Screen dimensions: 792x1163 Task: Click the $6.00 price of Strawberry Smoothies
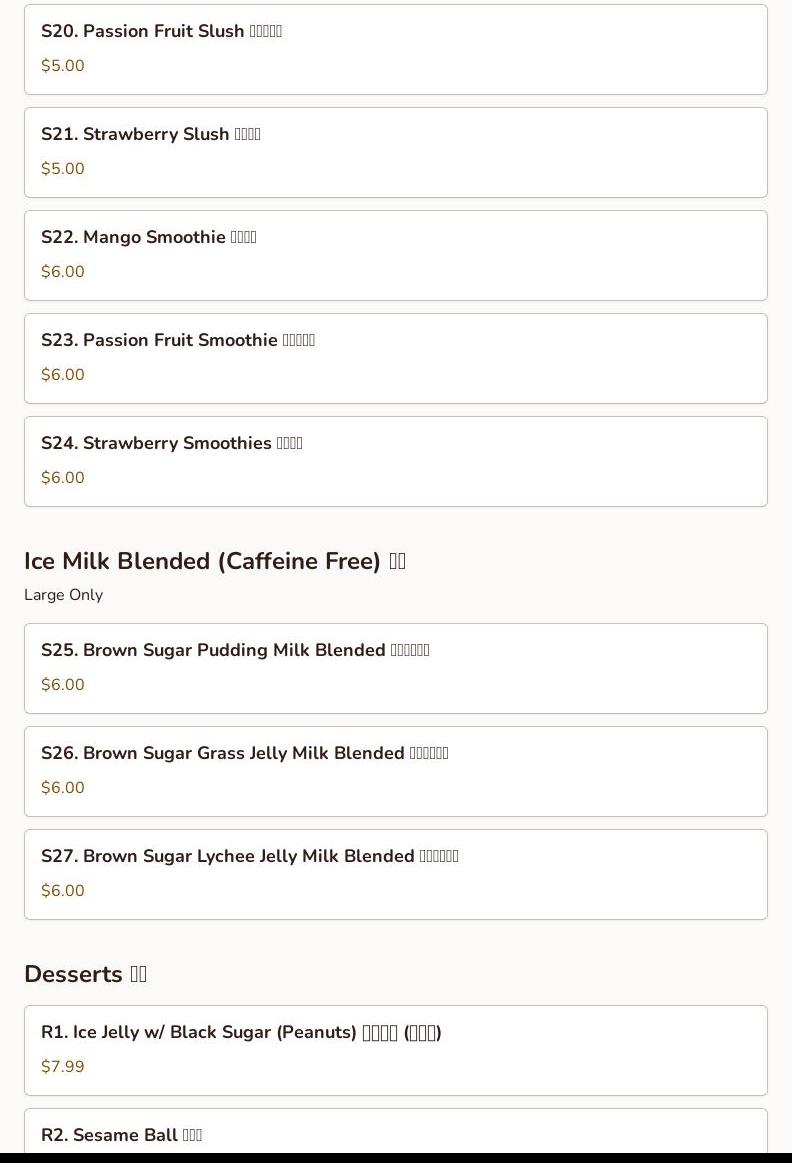click(x=63, y=478)
